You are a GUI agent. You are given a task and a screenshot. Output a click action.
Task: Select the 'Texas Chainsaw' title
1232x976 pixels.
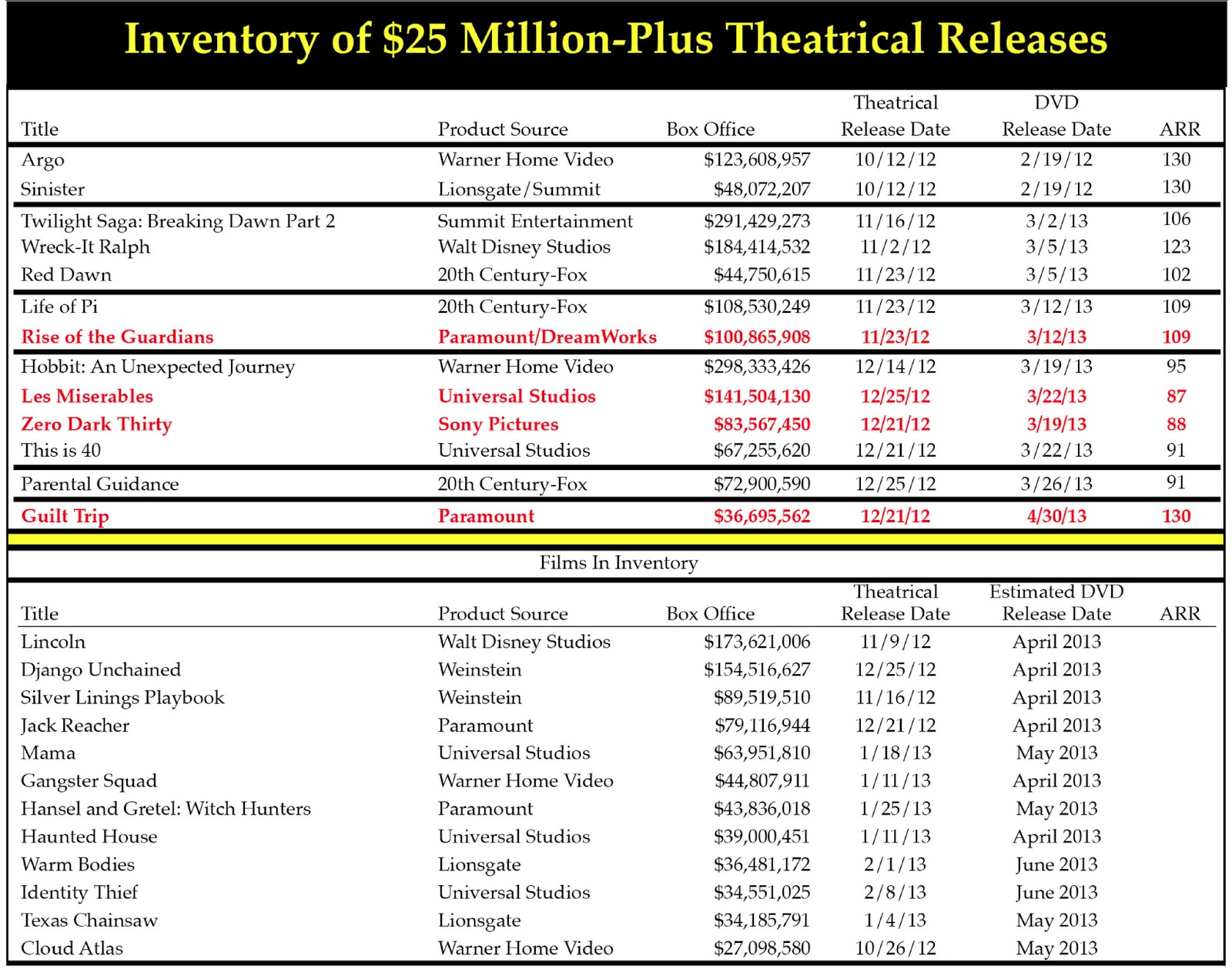pos(89,921)
